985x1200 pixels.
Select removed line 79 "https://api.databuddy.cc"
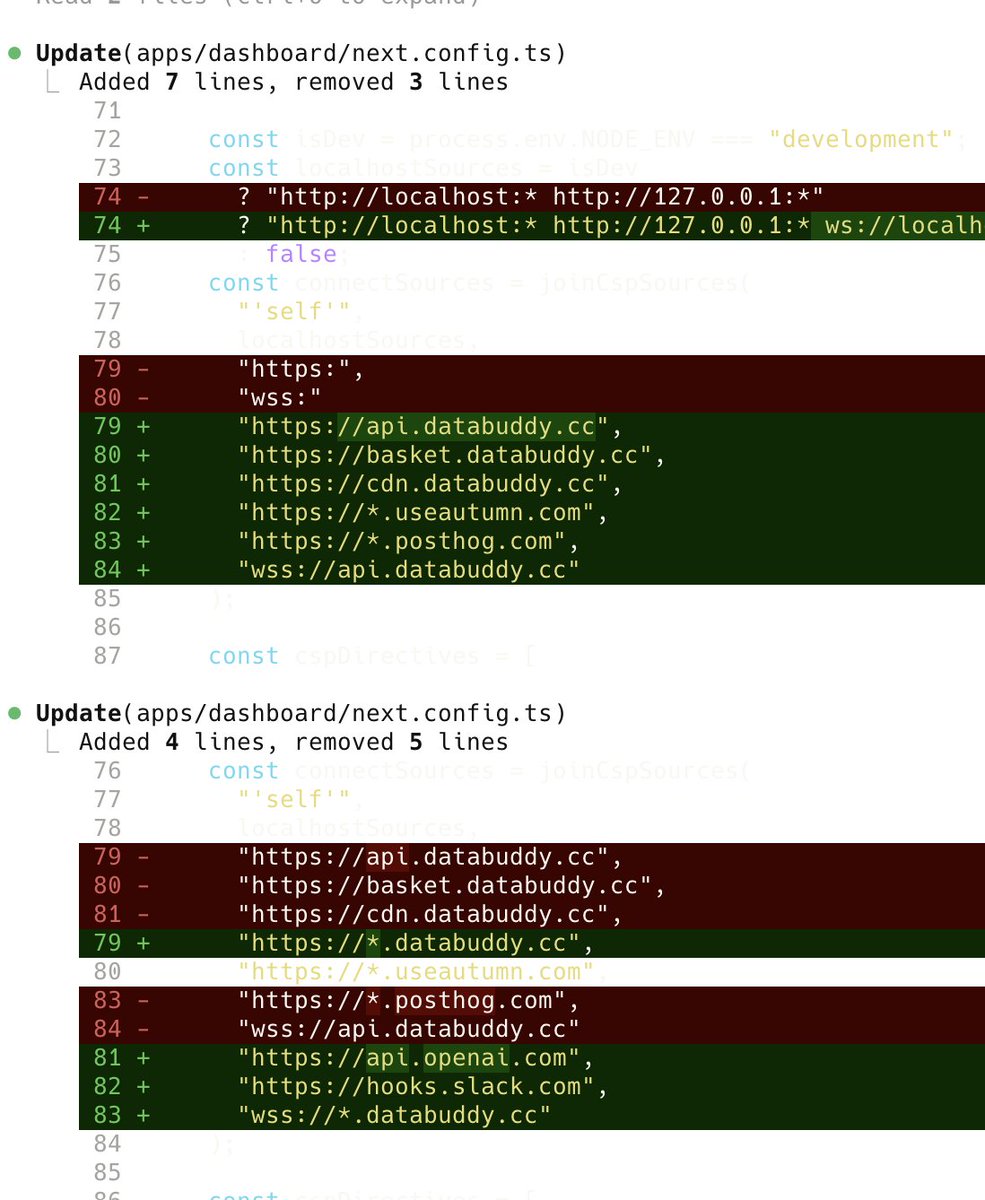[532, 858]
